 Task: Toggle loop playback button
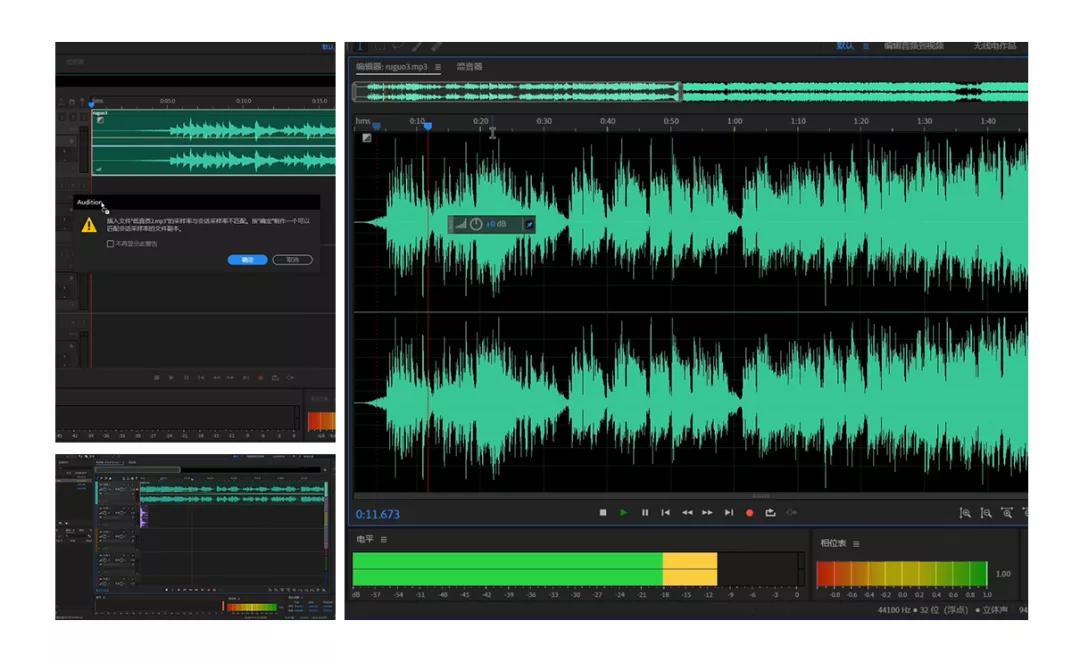point(771,513)
